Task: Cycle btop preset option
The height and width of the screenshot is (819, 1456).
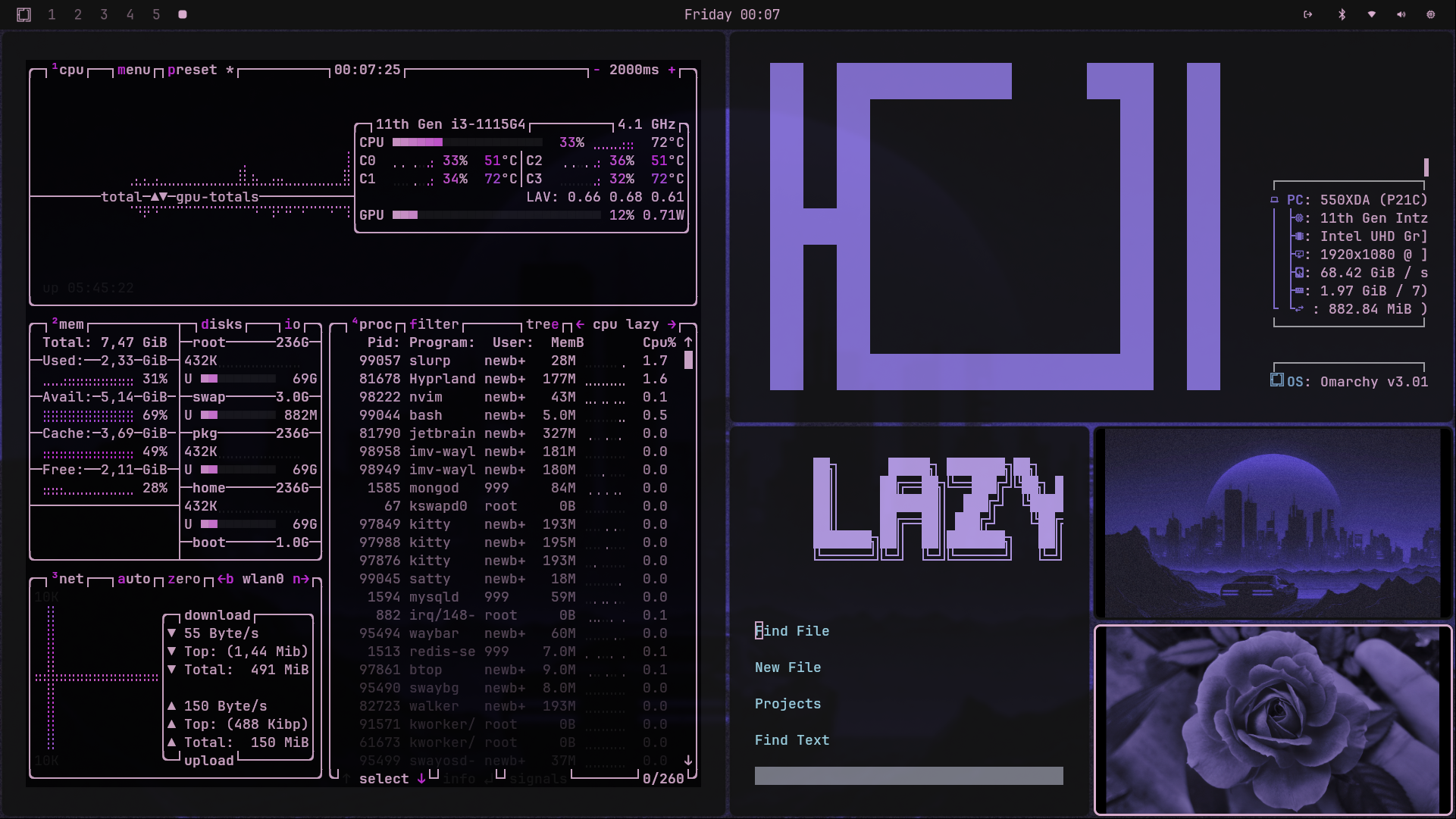Action: pyautogui.click(x=192, y=70)
